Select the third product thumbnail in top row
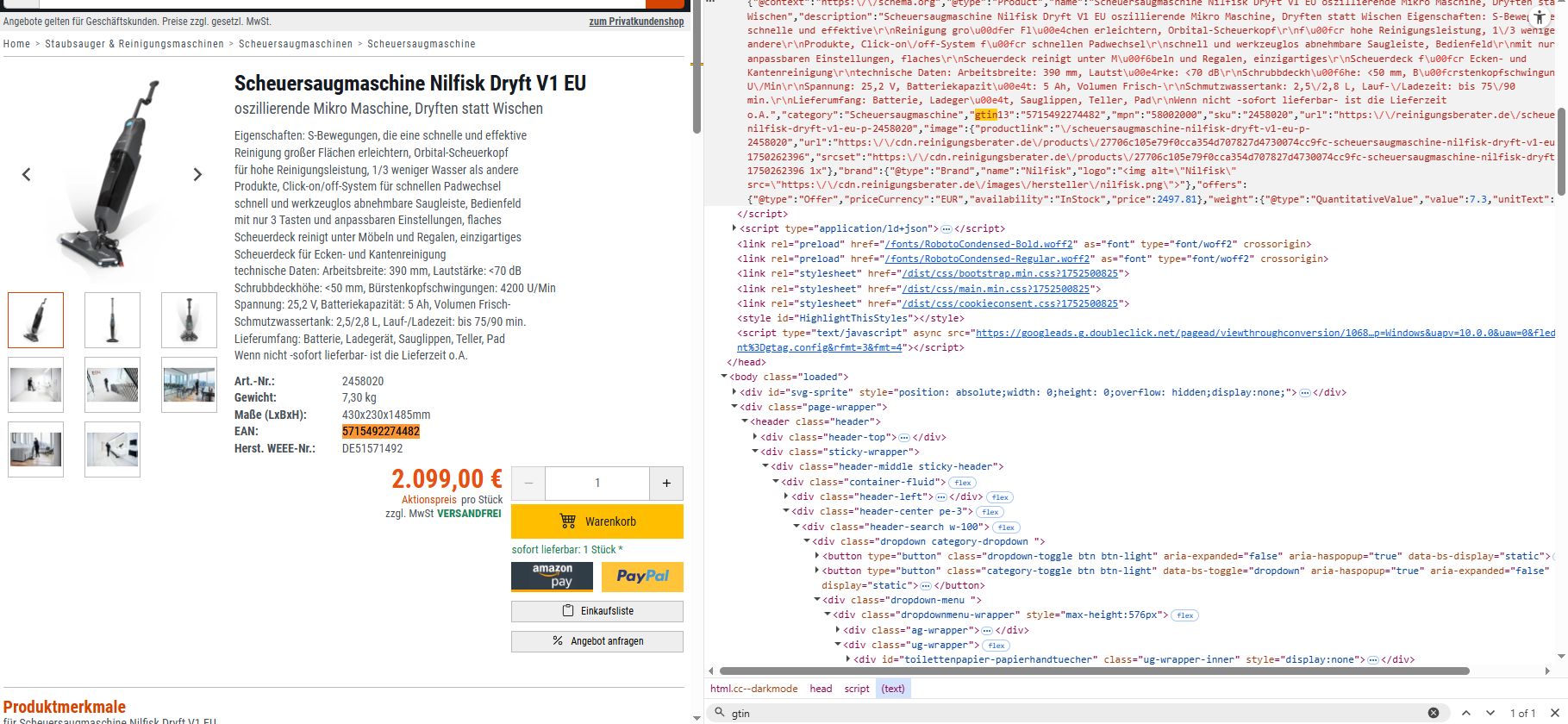Viewport: 1568px width, 724px height. click(189, 320)
